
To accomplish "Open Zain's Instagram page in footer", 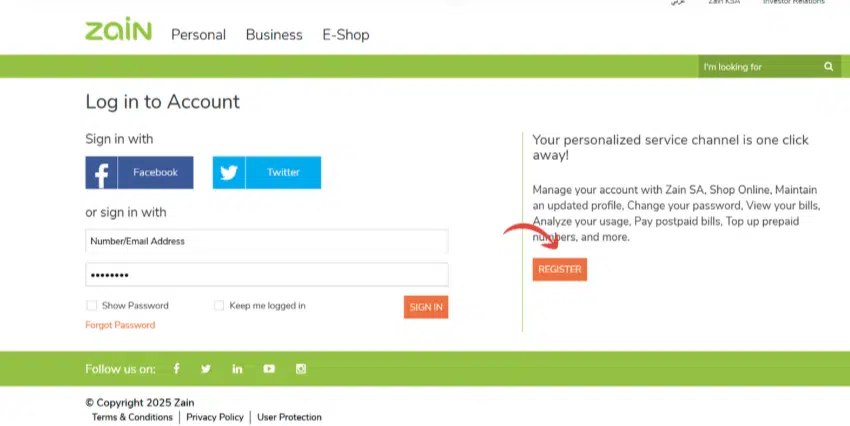I will coord(301,369).
